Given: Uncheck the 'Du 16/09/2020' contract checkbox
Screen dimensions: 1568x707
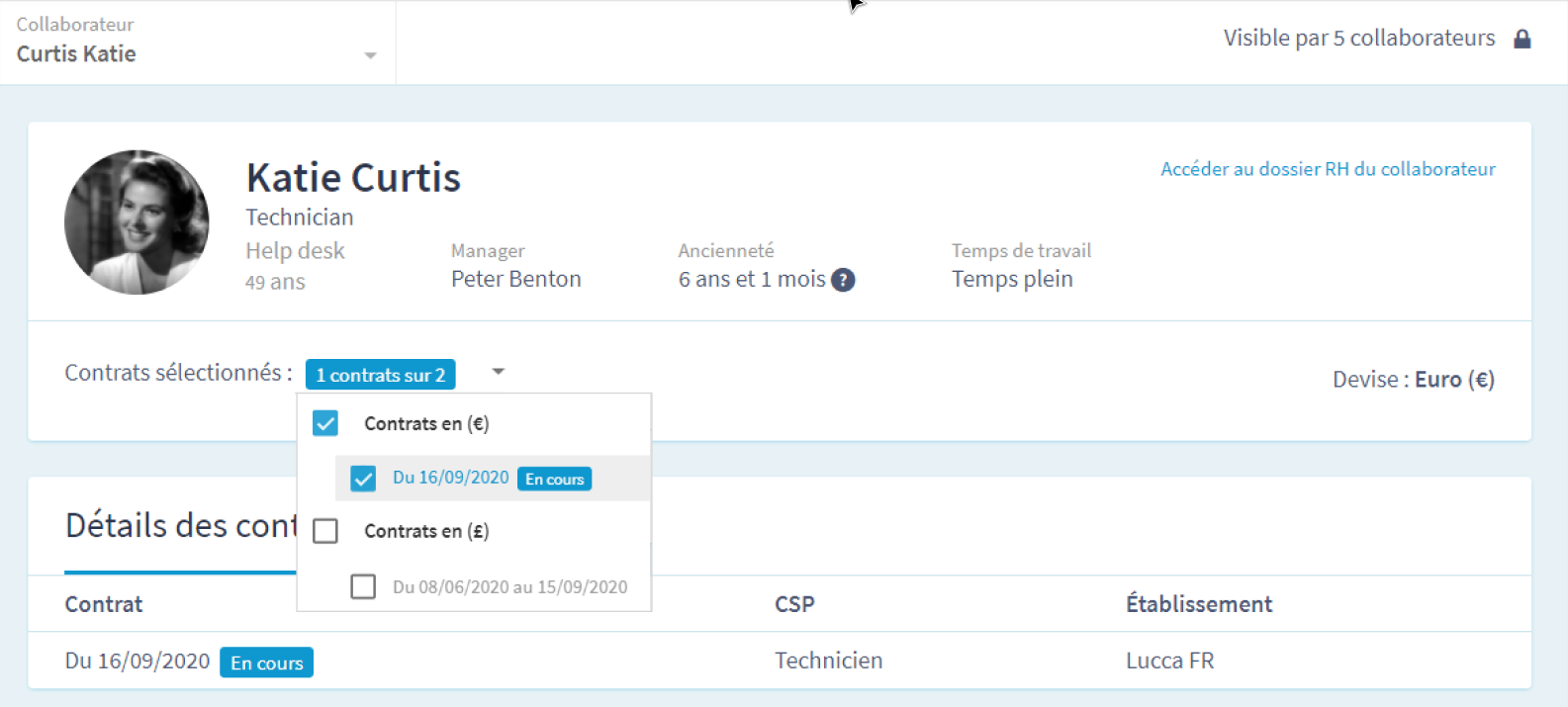Looking at the screenshot, I should tap(363, 479).
